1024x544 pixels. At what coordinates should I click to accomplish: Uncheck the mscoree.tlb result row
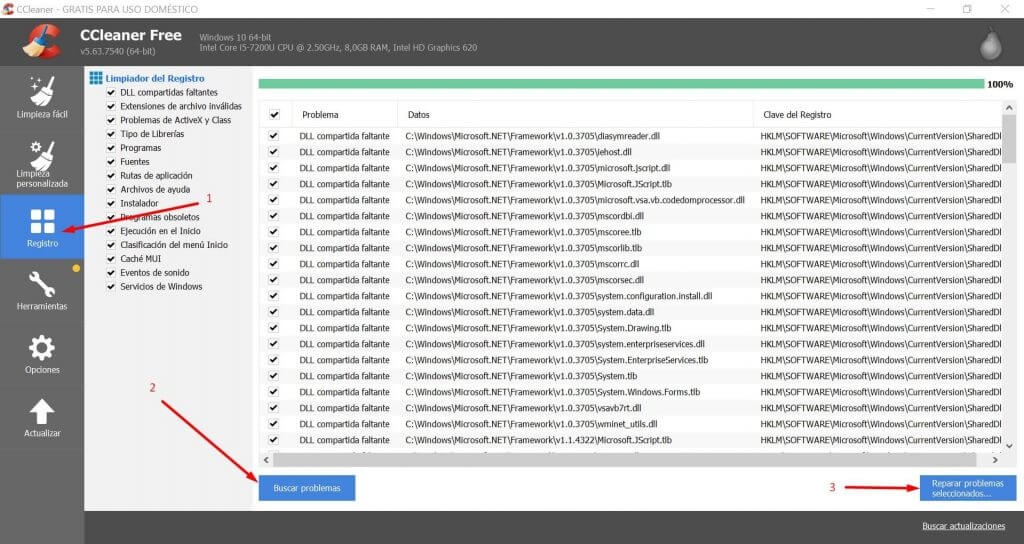(273, 232)
